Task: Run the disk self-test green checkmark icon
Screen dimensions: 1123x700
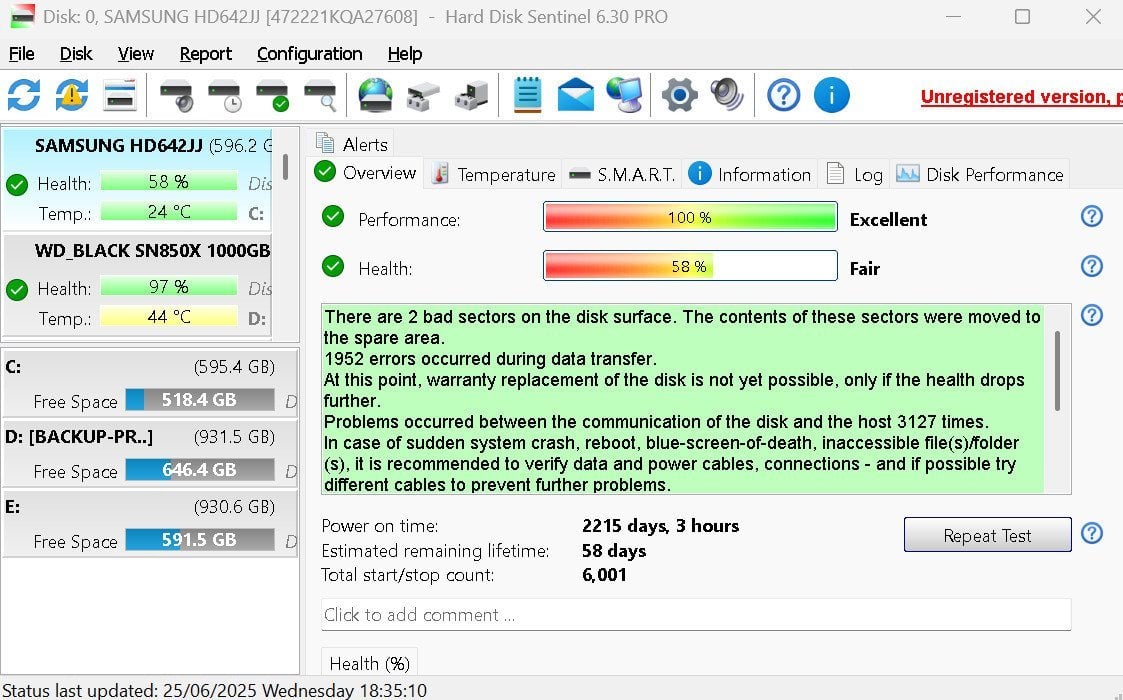Action: (272, 96)
